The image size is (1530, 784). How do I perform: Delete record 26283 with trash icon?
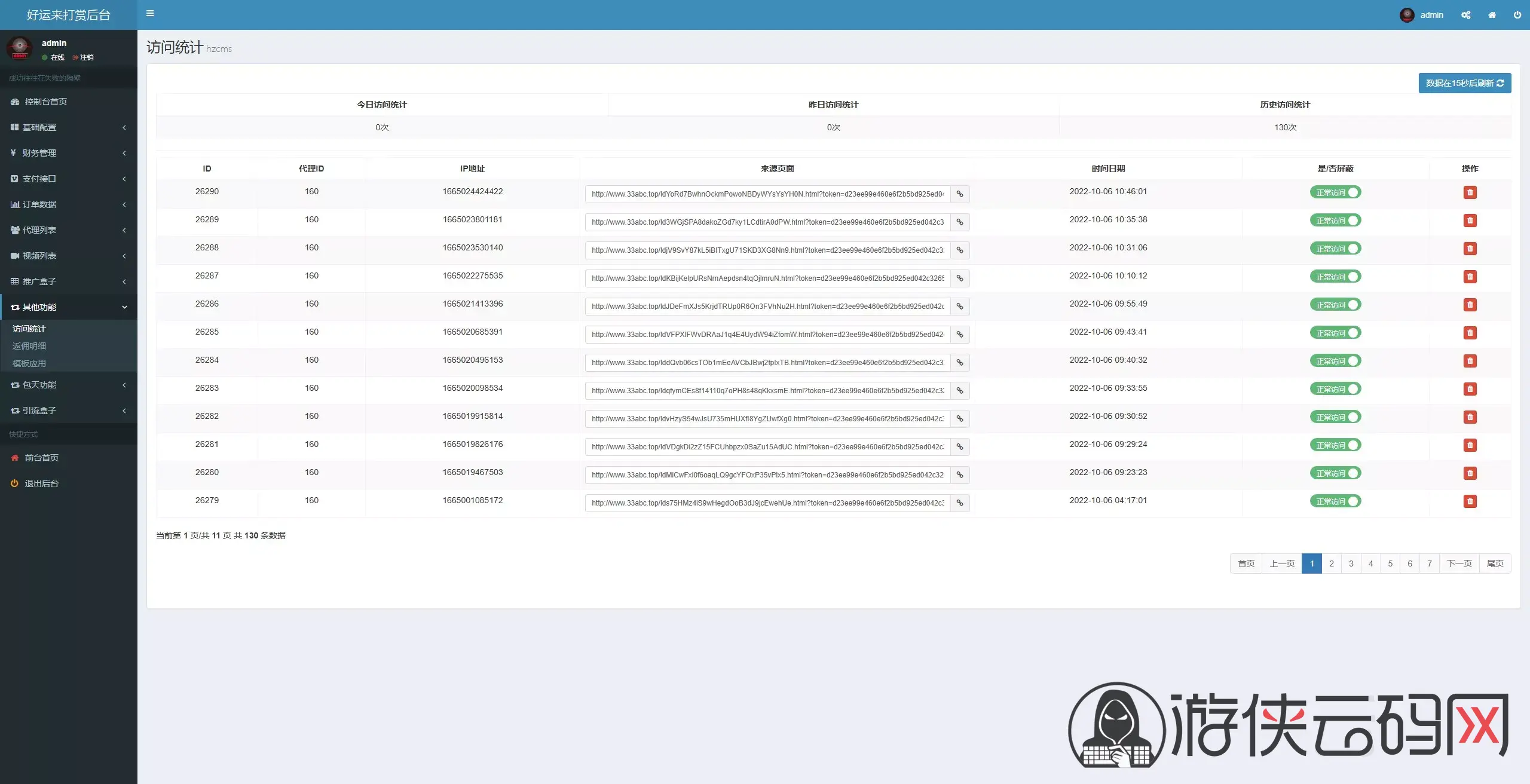[1470, 389]
